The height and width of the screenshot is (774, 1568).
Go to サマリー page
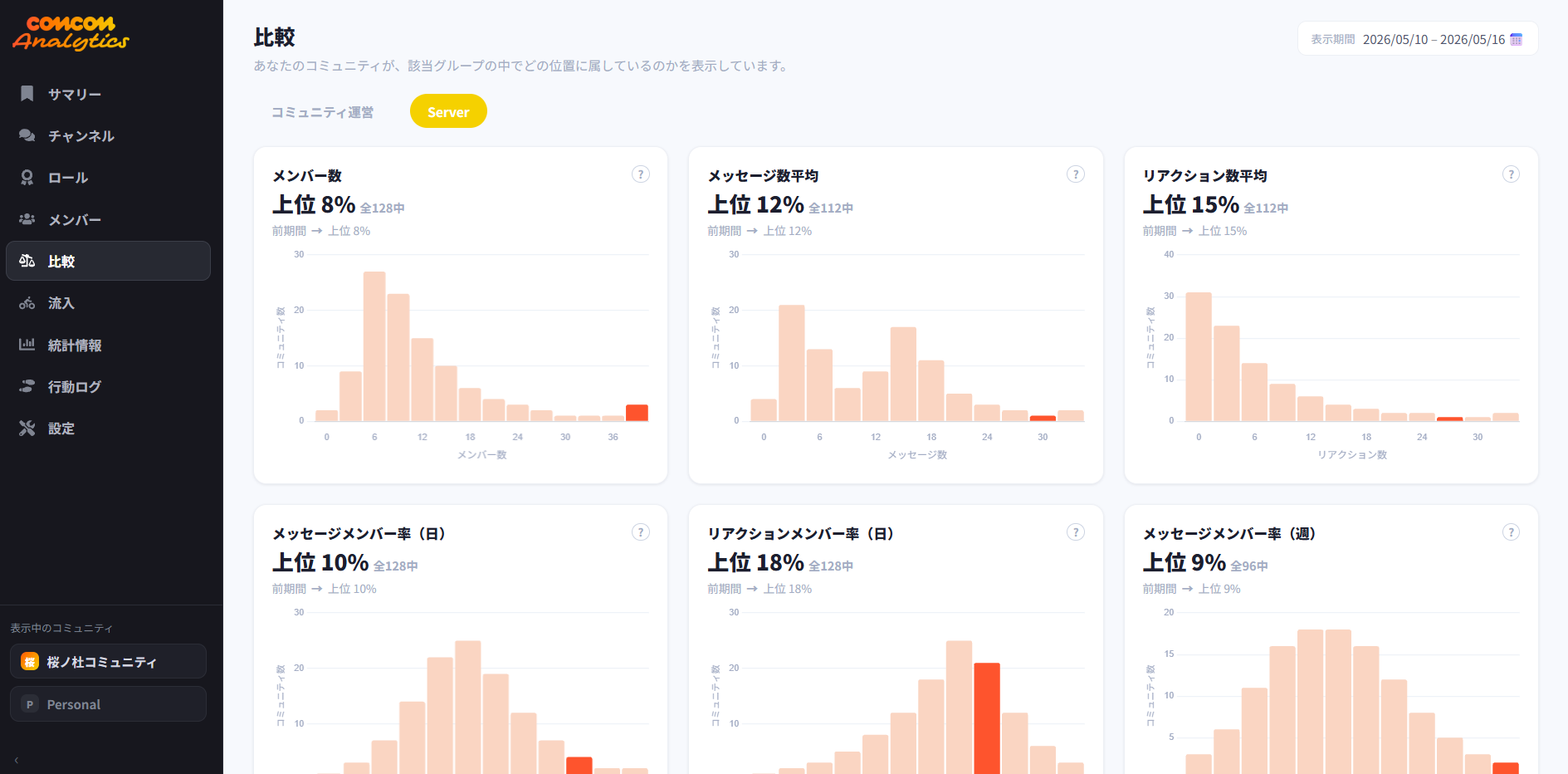(108, 94)
